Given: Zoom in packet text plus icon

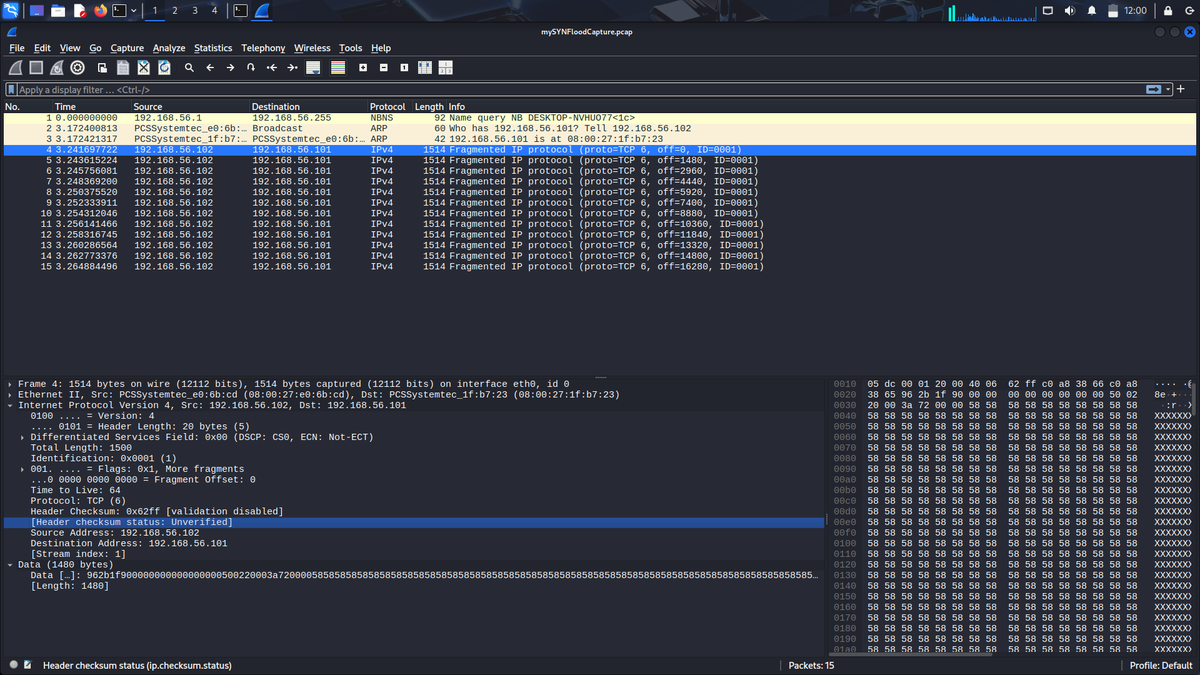Looking at the screenshot, I should (362, 68).
